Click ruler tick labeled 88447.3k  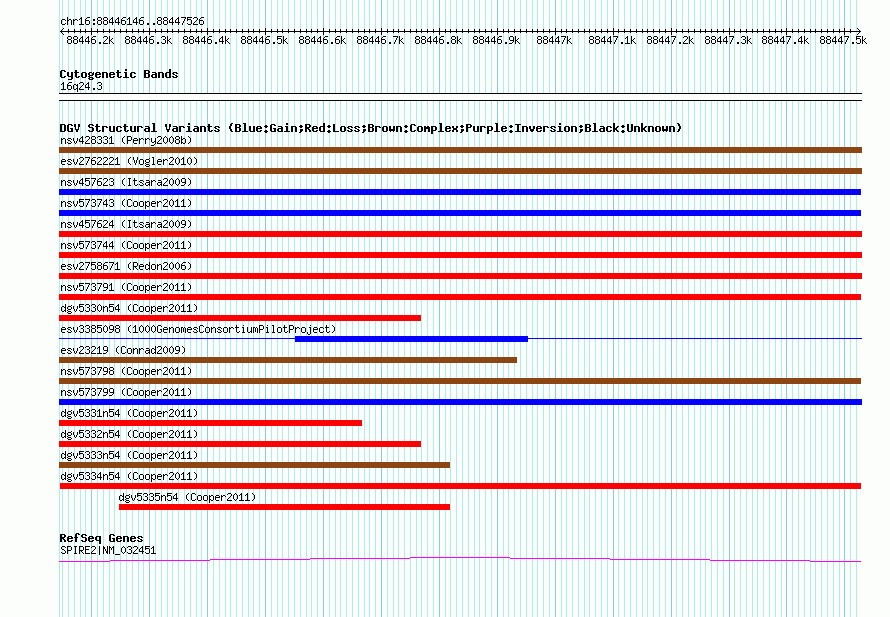[x=728, y=40]
